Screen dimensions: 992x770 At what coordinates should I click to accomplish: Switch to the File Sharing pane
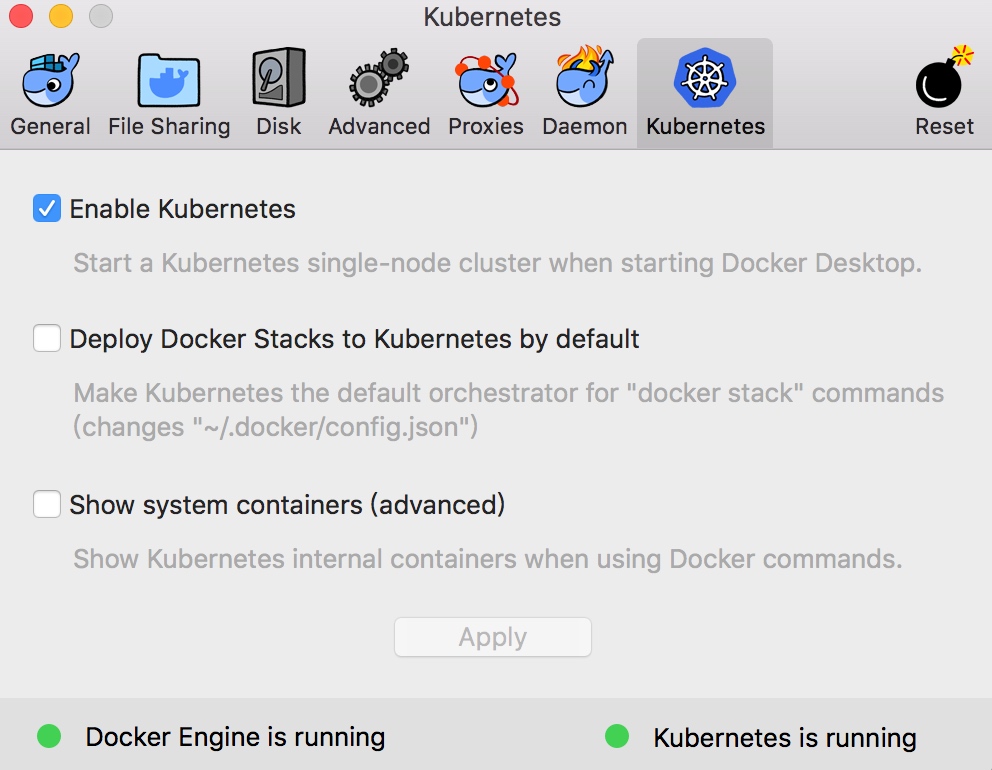pyautogui.click(x=169, y=82)
